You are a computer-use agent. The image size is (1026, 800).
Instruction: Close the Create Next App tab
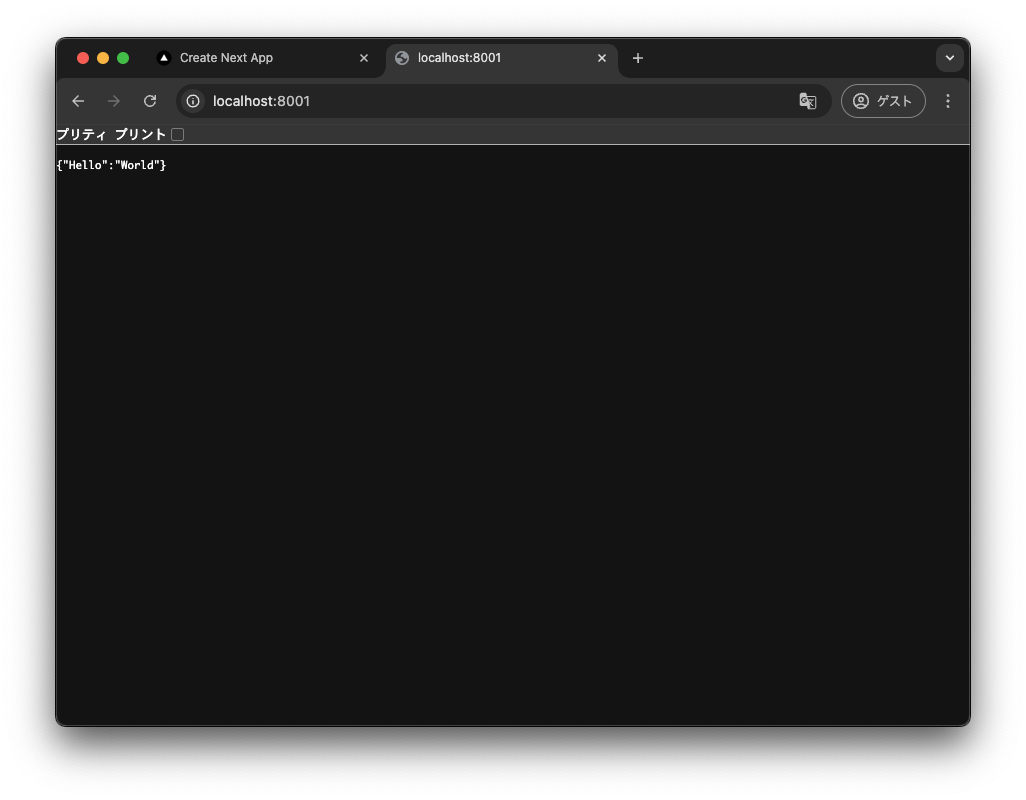click(364, 58)
